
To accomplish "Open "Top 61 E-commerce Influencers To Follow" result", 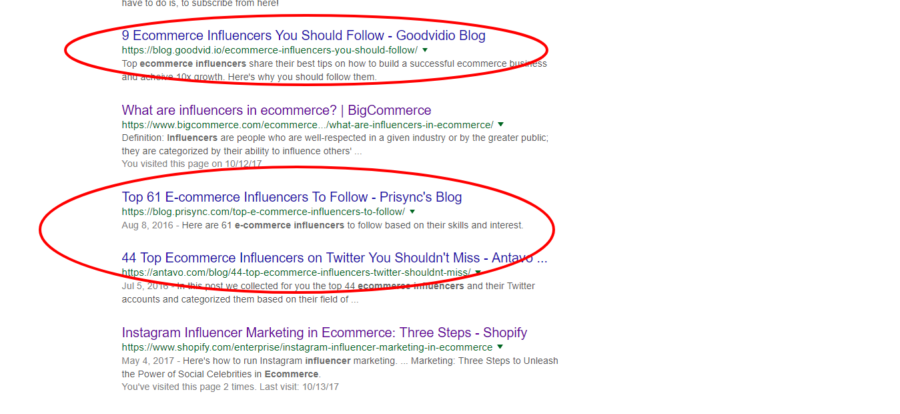I will point(292,198).
